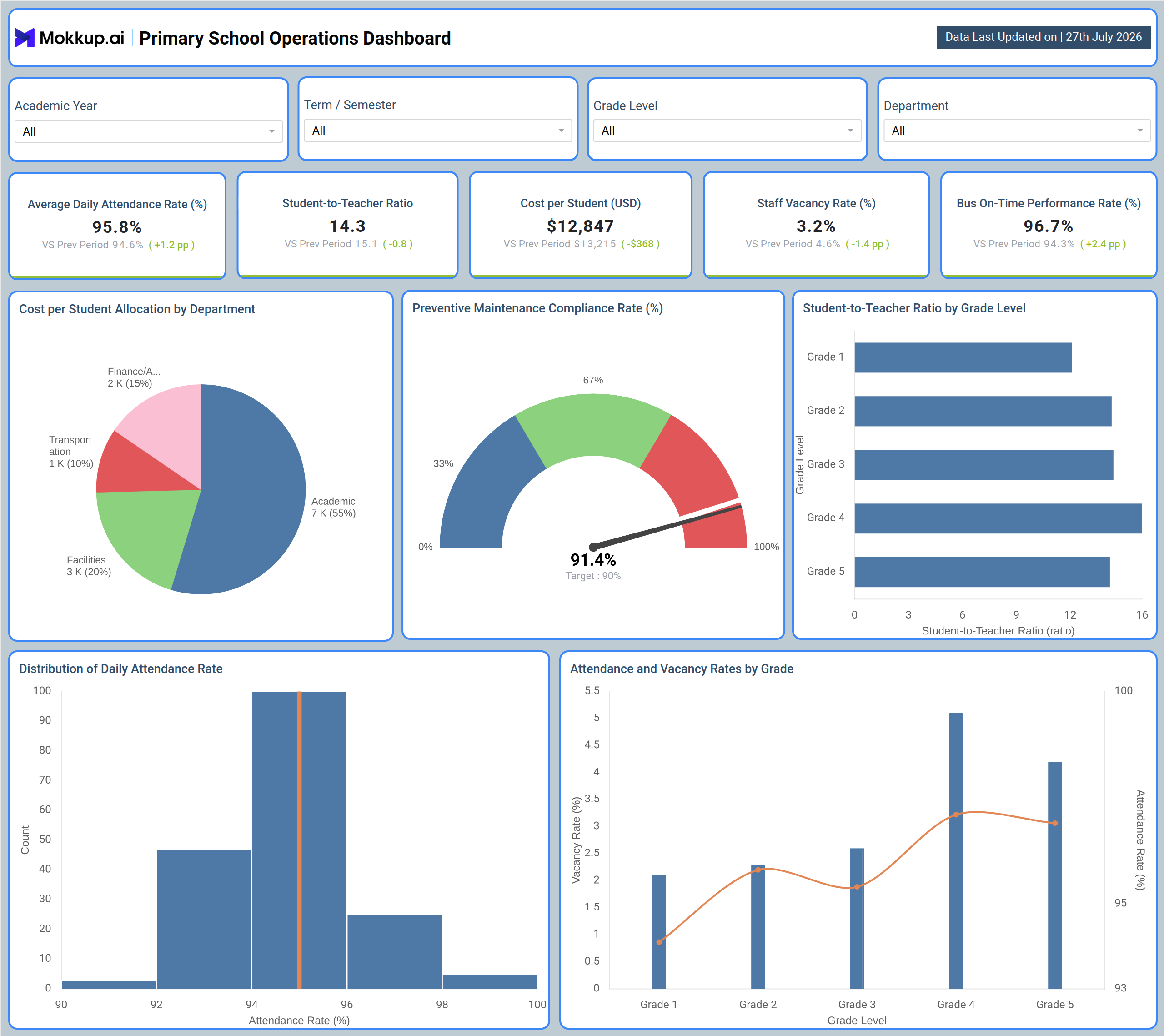Click the Preventive Maintenance Compliance Rate title
Image resolution: width=1164 pixels, height=1036 pixels.
(x=537, y=308)
